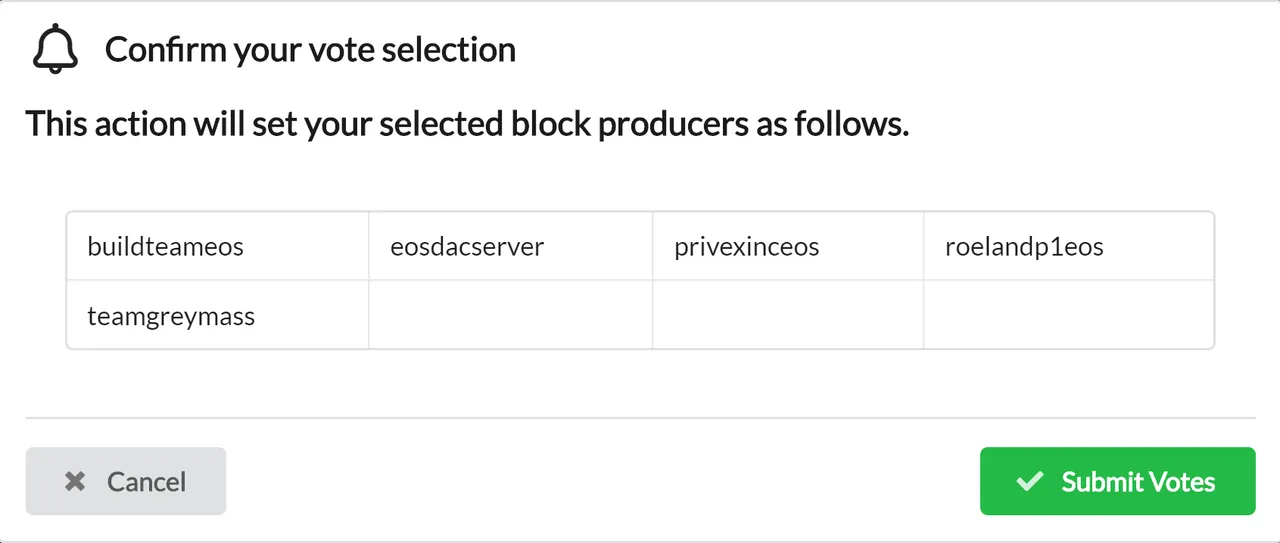Screen dimensions: 1280x543
Task: Click the empty cell below eosdacserver
Action: pyautogui.click(x=511, y=315)
